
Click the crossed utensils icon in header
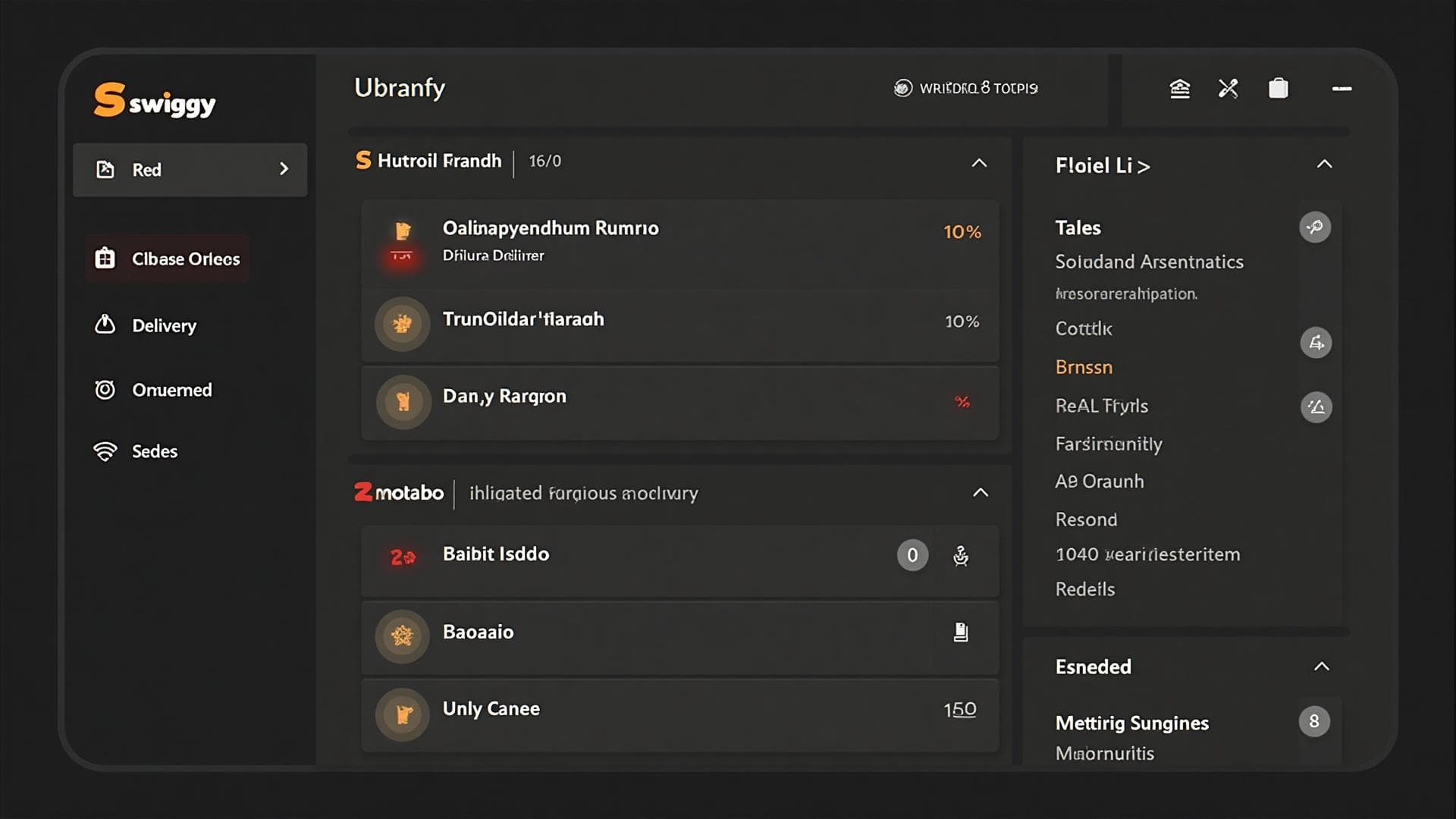point(1228,89)
